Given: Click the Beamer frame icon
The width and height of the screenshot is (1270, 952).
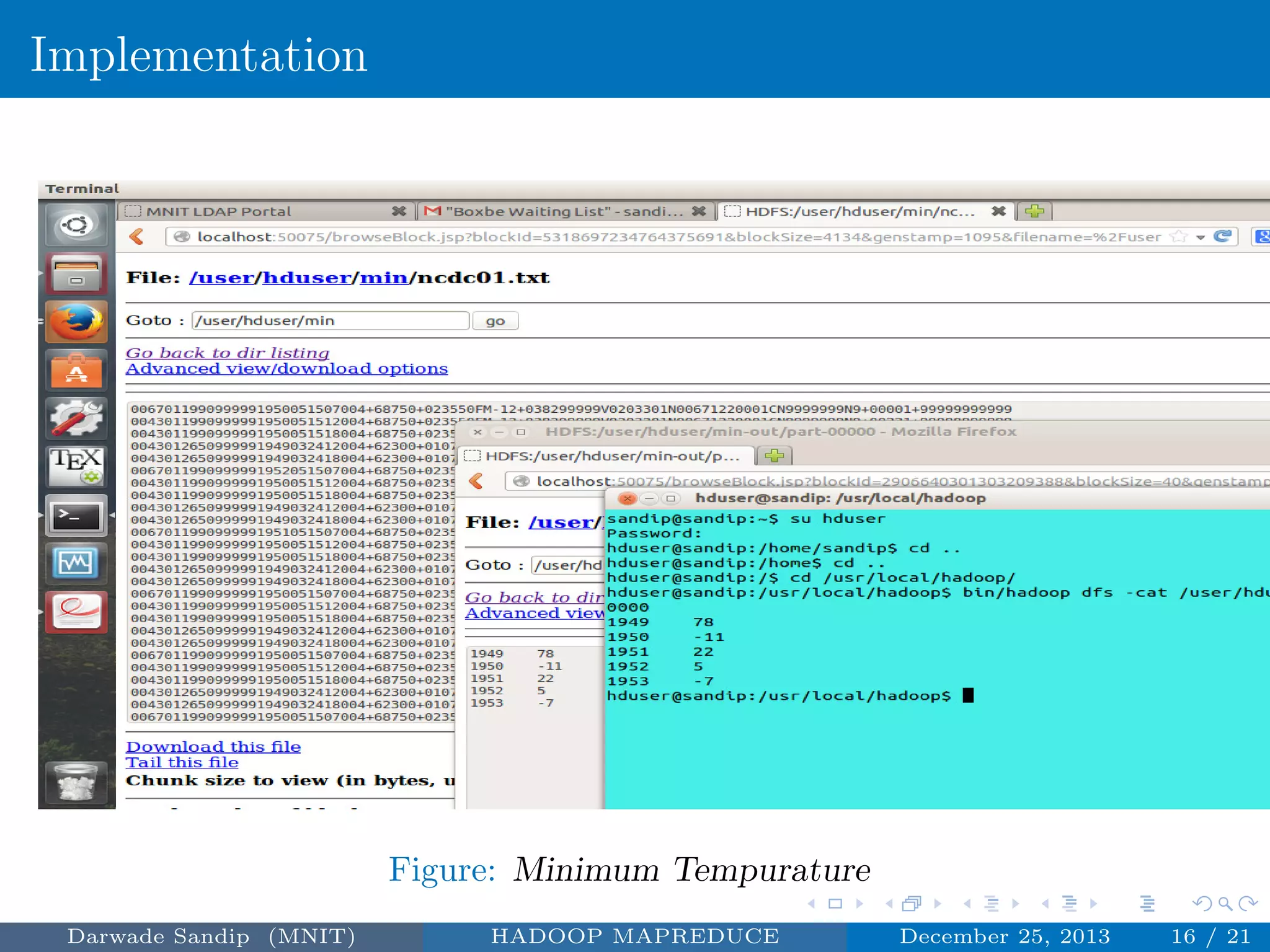Looking at the screenshot, I should click(835, 904).
